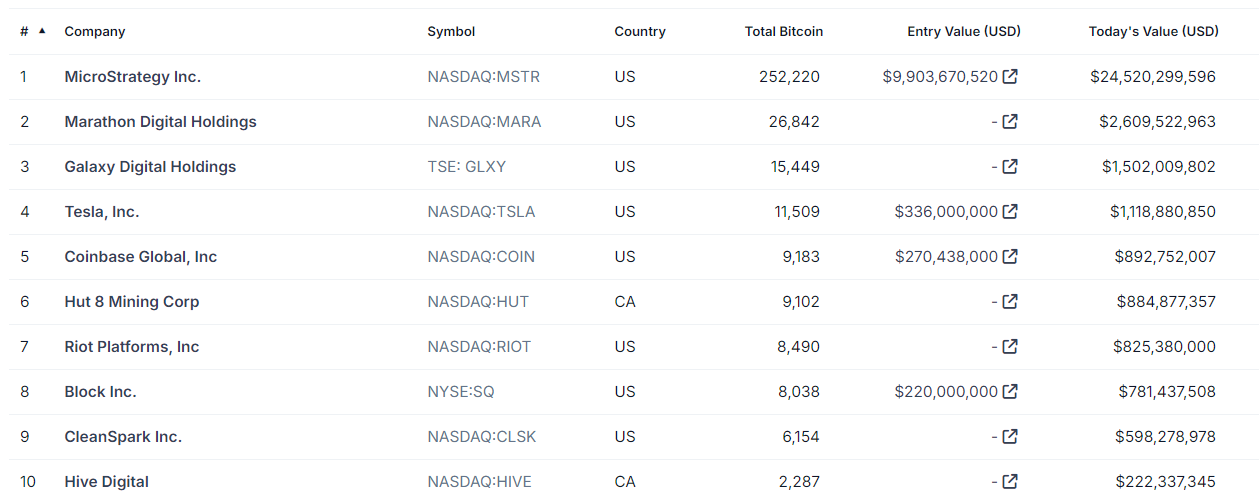Open Hut 8 Mining external link icon

[1010, 302]
